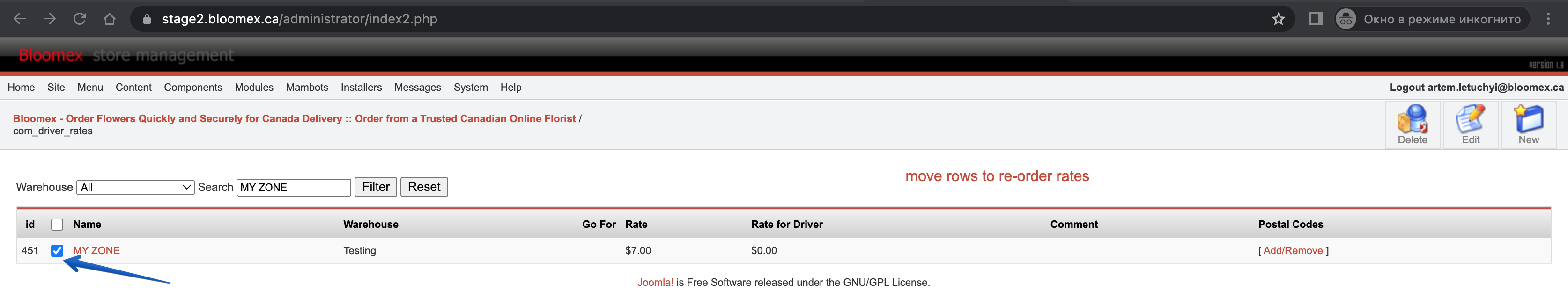The width and height of the screenshot is (1568, 292).
Task: Uncheck the MY ZONE row checkbox
Action: pos(57,251)
